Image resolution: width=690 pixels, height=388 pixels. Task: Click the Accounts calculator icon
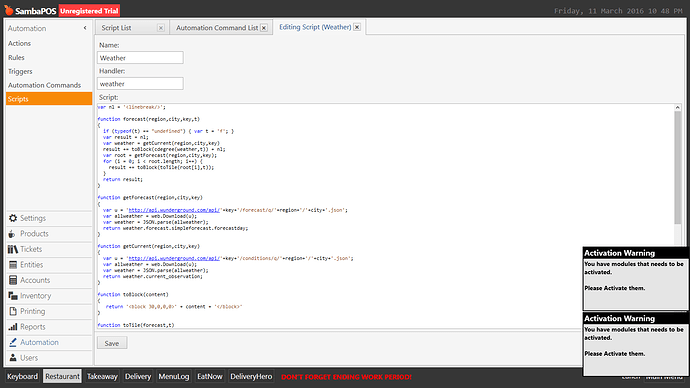coord(13,280)
